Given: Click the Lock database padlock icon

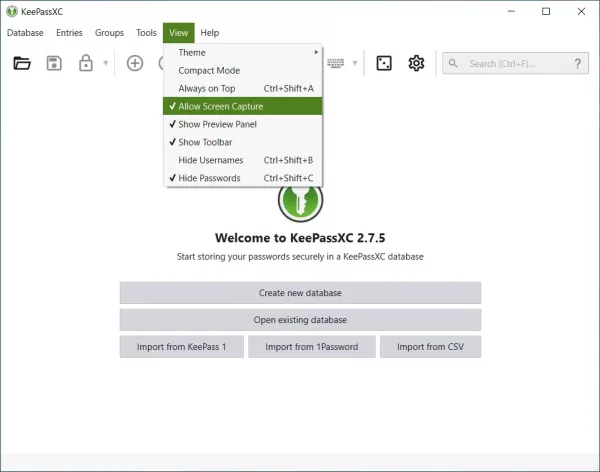Looking at the screenshot, I should pos(86,63).
